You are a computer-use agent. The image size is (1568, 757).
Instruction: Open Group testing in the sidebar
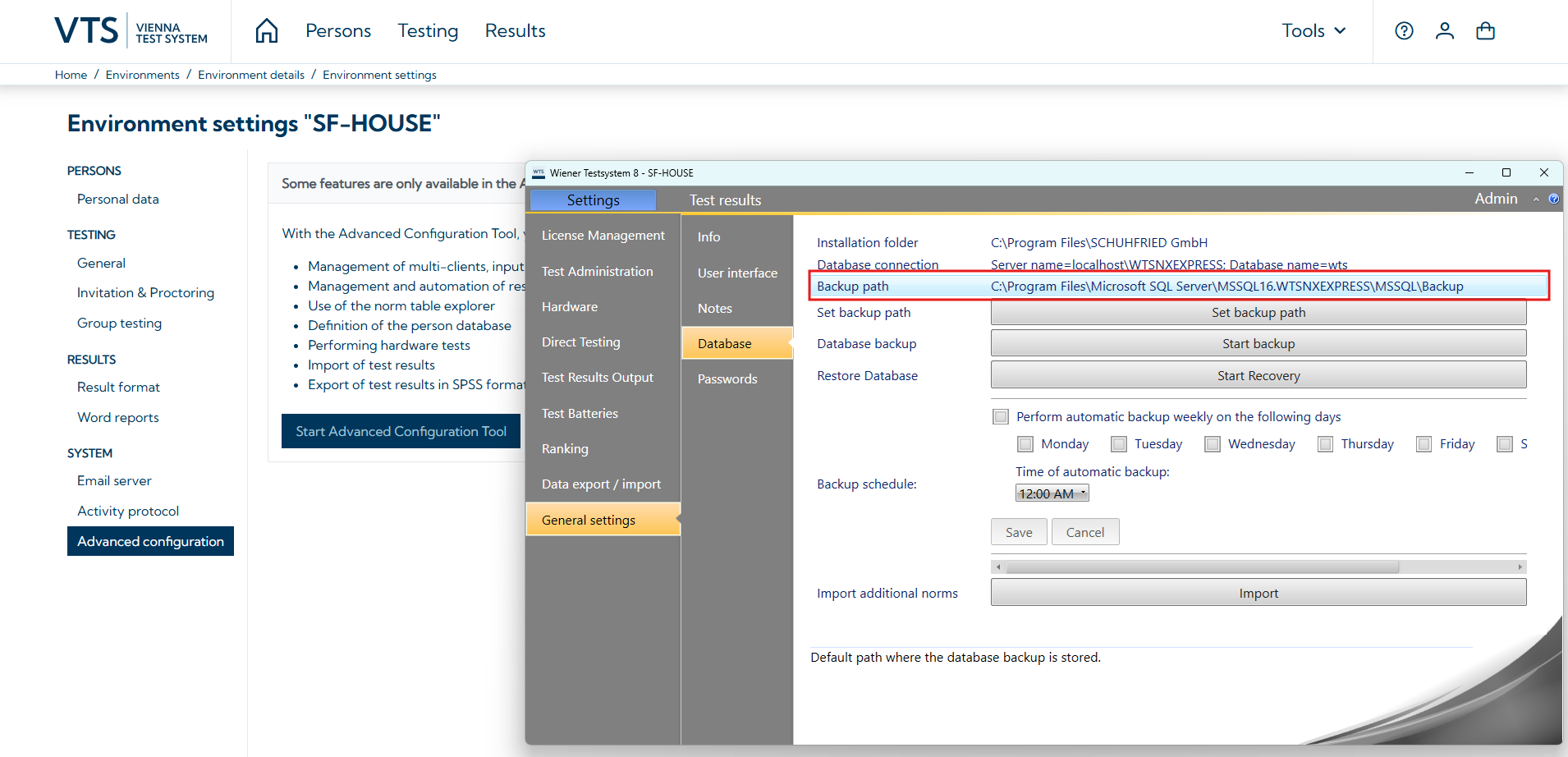point(119,323)
